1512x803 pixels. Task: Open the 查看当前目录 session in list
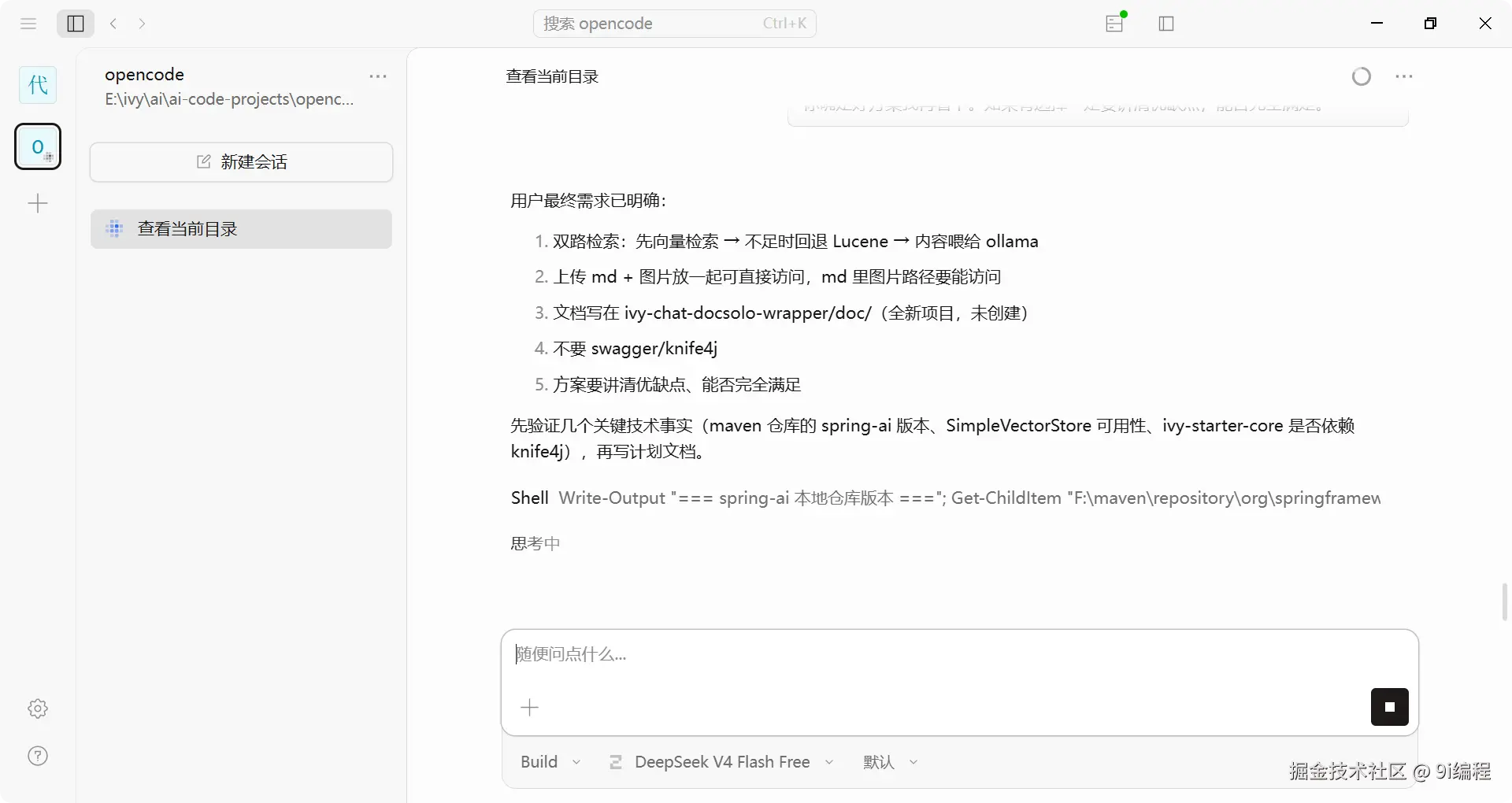tap(241, 229)
